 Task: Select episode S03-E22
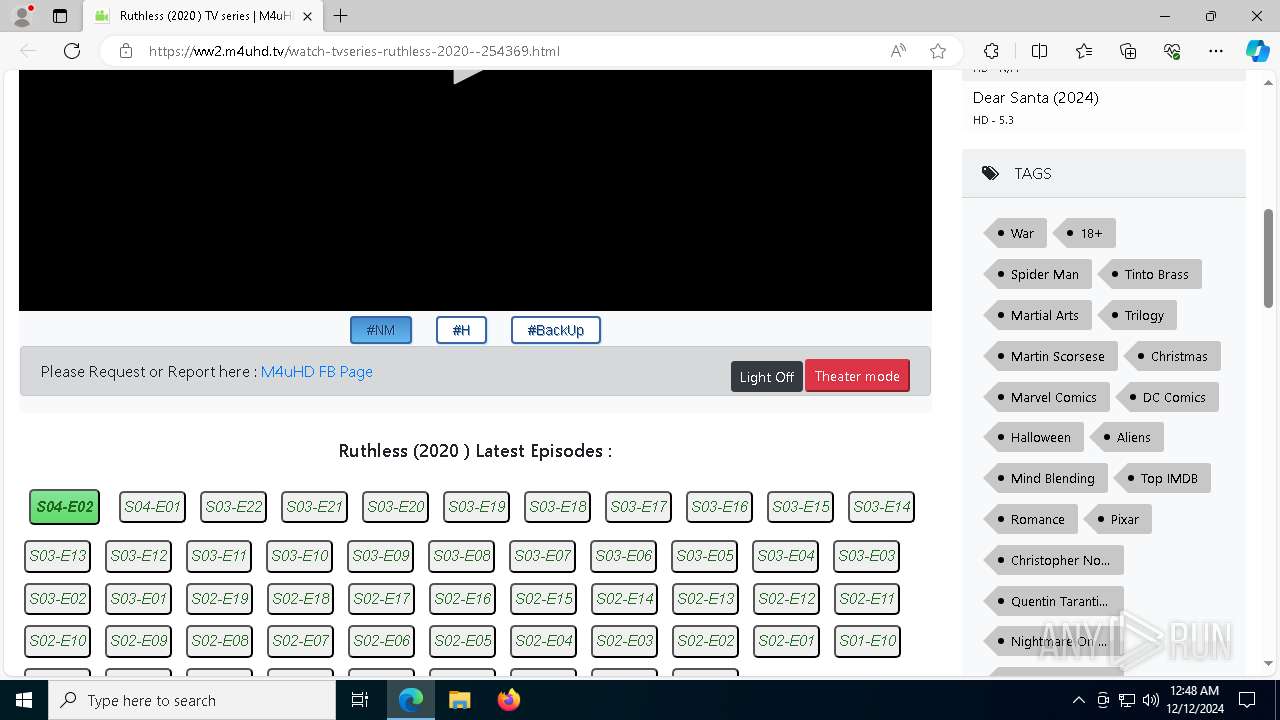[x=233, y=507]
